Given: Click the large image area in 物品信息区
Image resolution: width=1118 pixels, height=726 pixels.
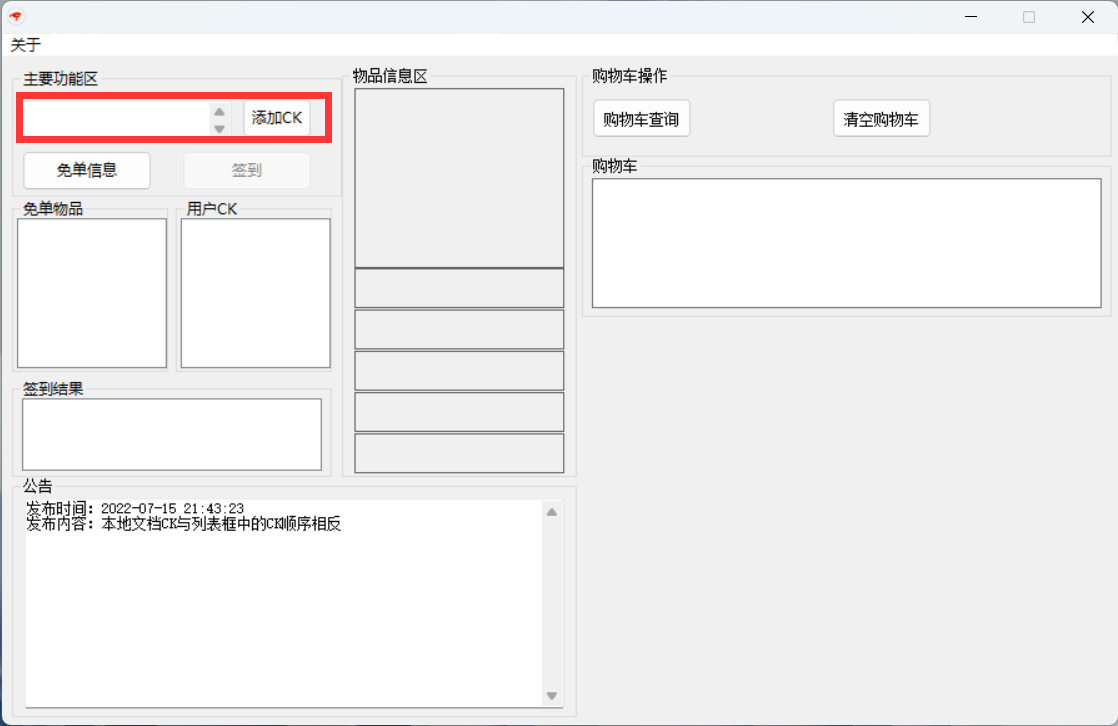Looking at the screenshot, I should pos(459,179).
